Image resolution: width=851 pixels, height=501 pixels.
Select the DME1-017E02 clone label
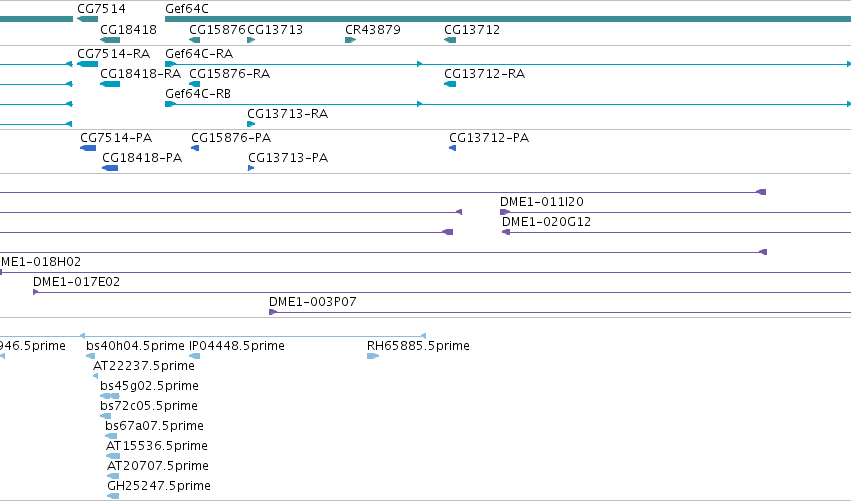point(77,281)
